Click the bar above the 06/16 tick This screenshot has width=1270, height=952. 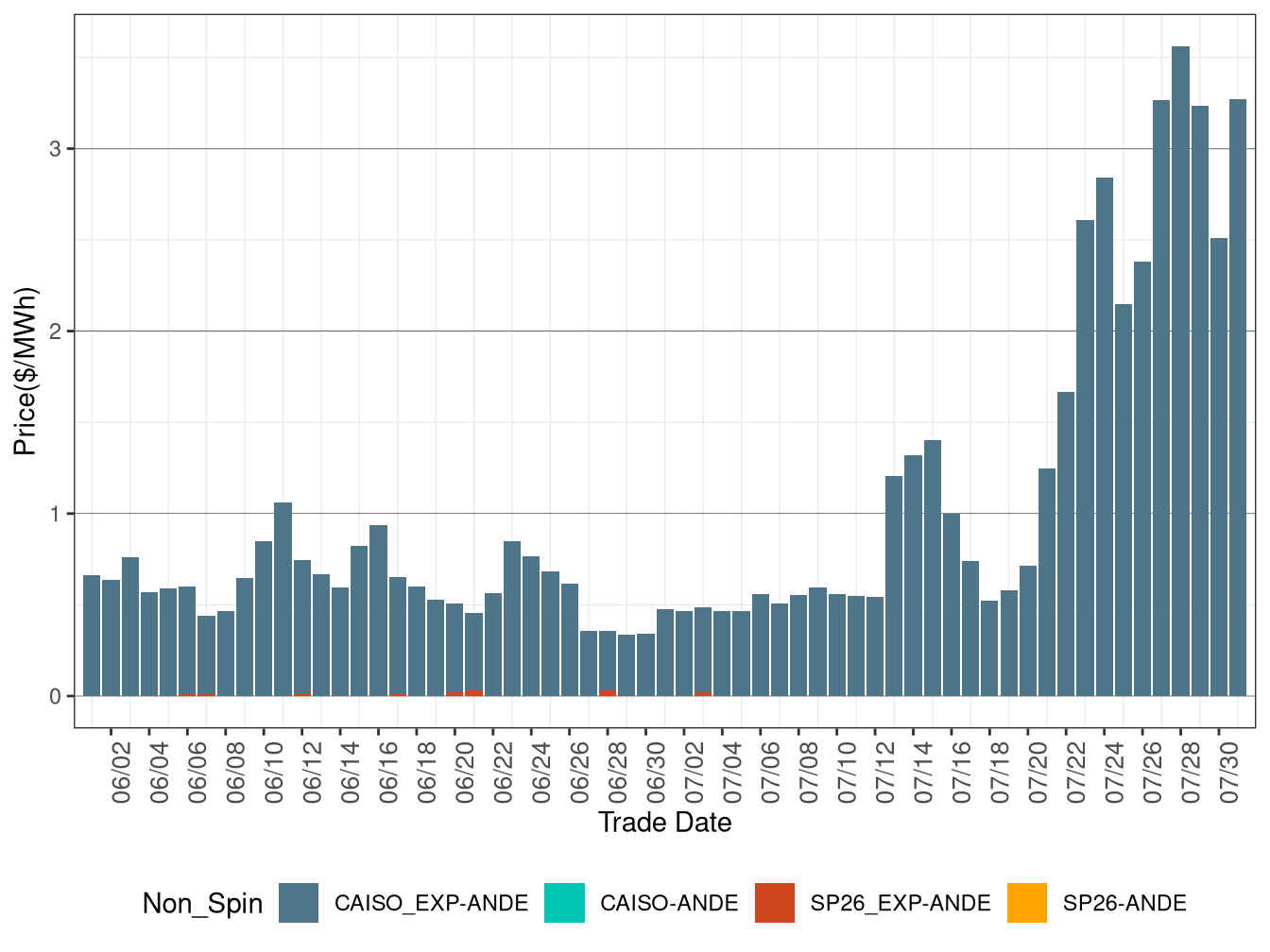pos(378,610)
